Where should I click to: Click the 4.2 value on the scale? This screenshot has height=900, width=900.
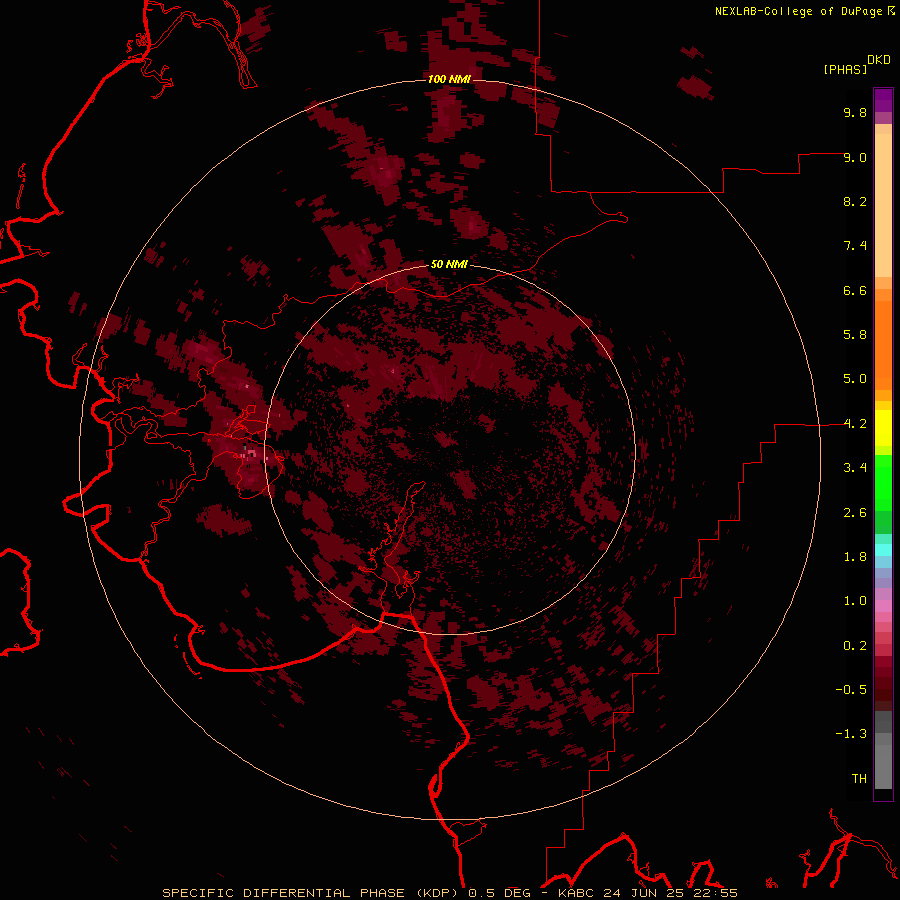(855, 424)
